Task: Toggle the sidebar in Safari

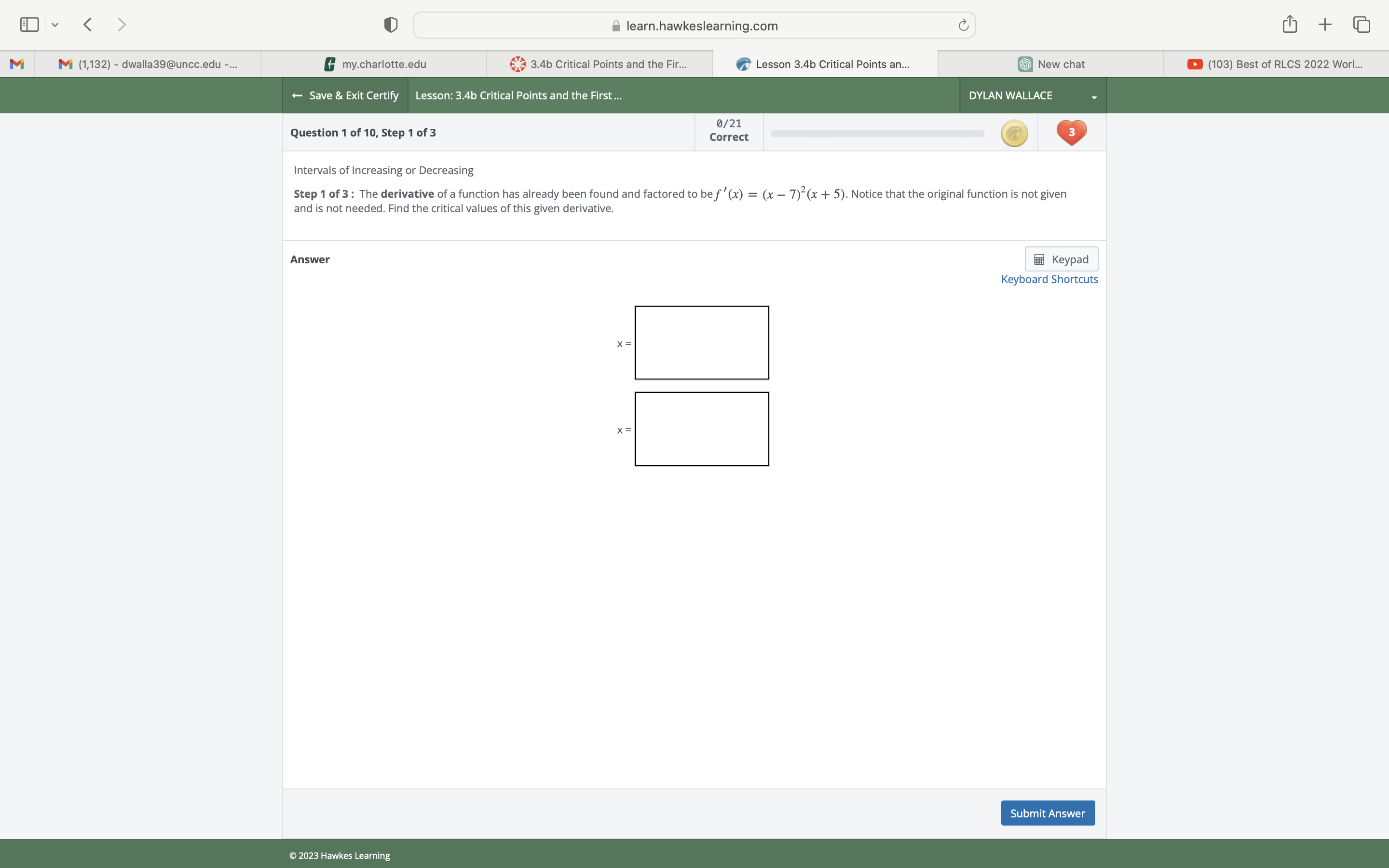Action: tap(29, 24)
